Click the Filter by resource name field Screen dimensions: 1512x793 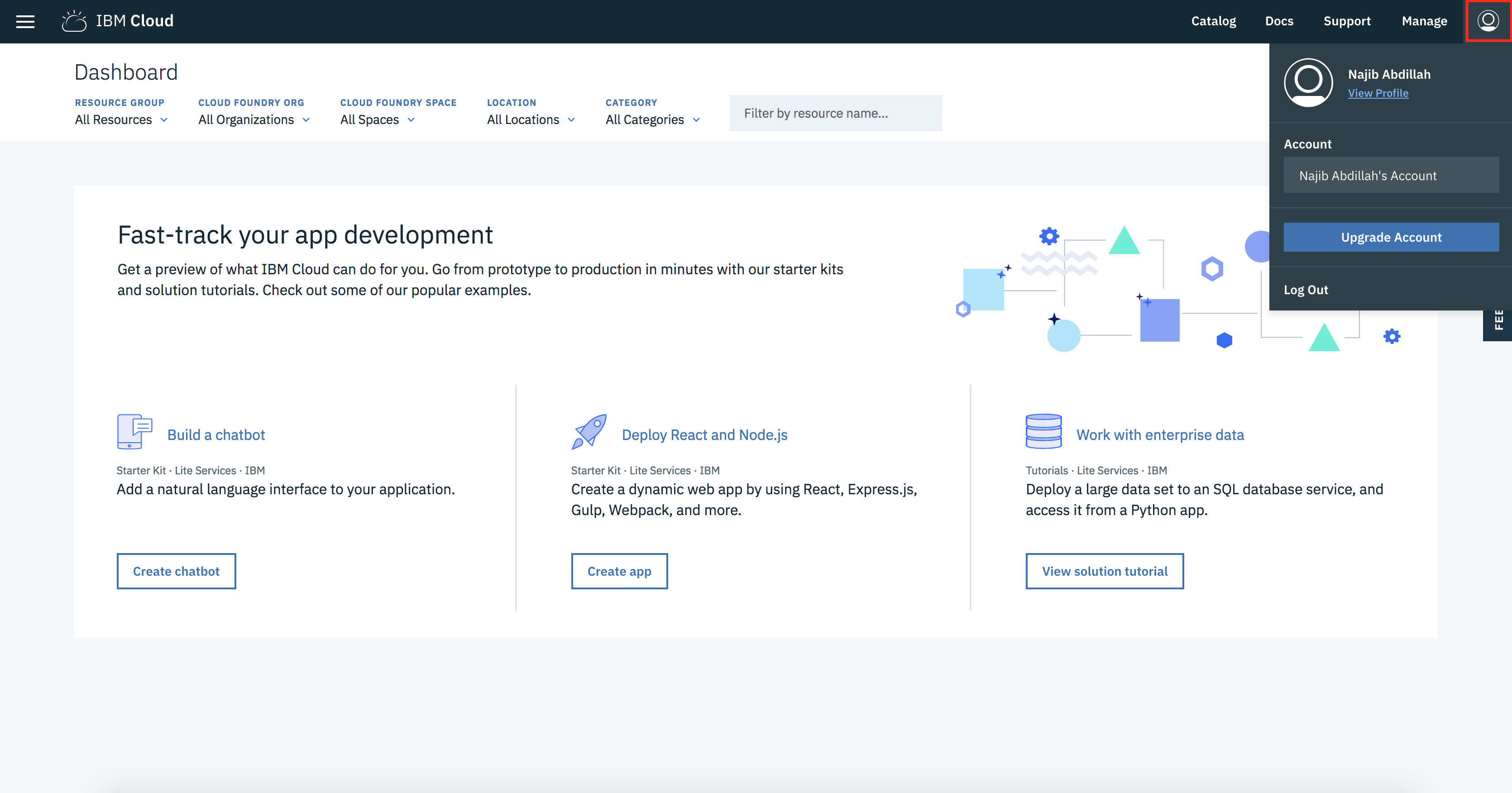(x=836, y=113)
